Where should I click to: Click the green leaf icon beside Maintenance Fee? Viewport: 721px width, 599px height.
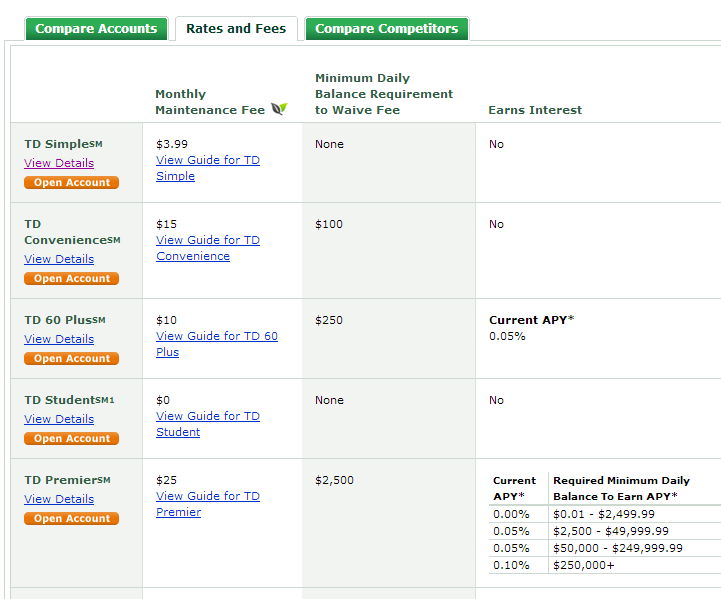point(279,109)
